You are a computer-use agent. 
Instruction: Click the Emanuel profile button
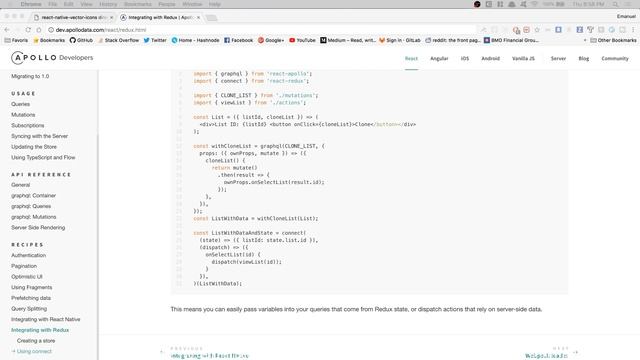pyautogui.click(x=626, y=16)
